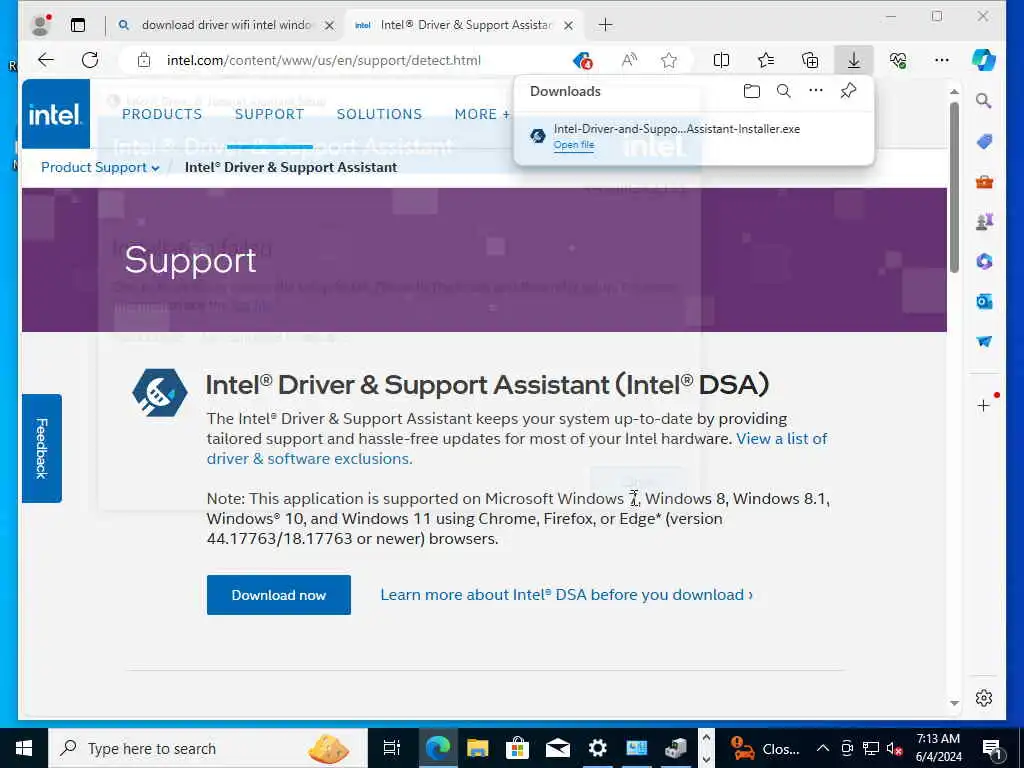Search downloads with magnifier icon
1024x768 pixels.
[x=784, y=91]
